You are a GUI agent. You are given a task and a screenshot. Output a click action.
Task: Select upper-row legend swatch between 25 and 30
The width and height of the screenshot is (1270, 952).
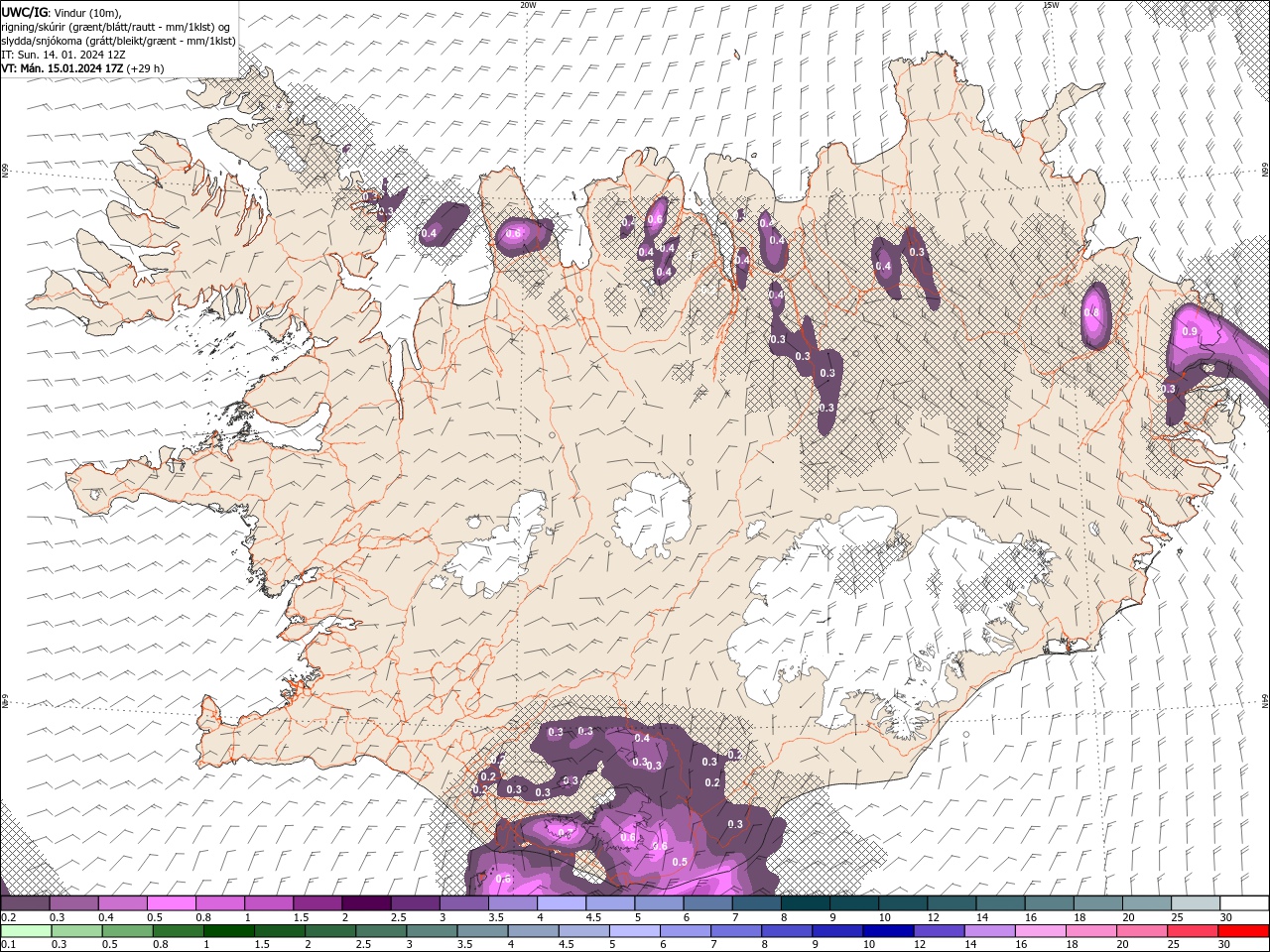coord(1196,903)
